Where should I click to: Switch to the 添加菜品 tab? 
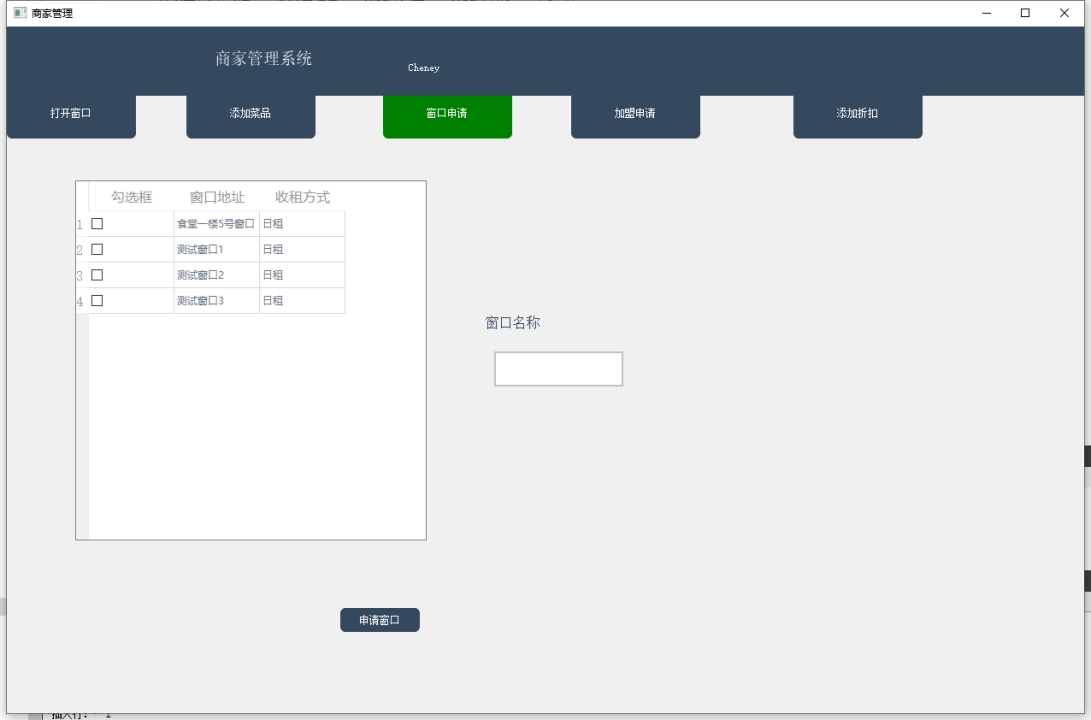tap(250, 116)
